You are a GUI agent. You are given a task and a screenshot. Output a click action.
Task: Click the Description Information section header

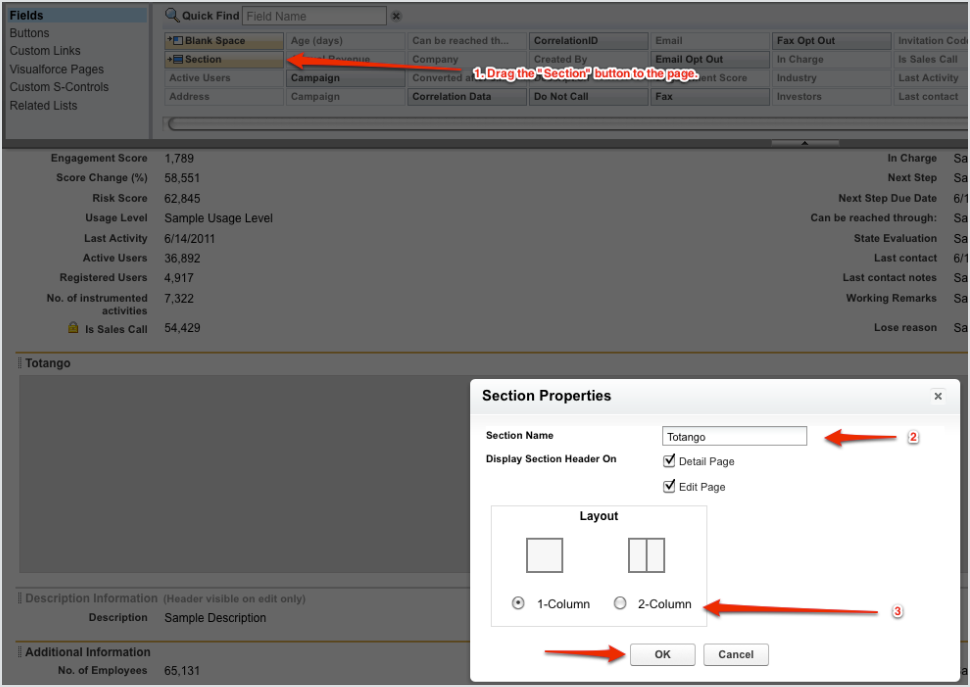tap(92, 598)
